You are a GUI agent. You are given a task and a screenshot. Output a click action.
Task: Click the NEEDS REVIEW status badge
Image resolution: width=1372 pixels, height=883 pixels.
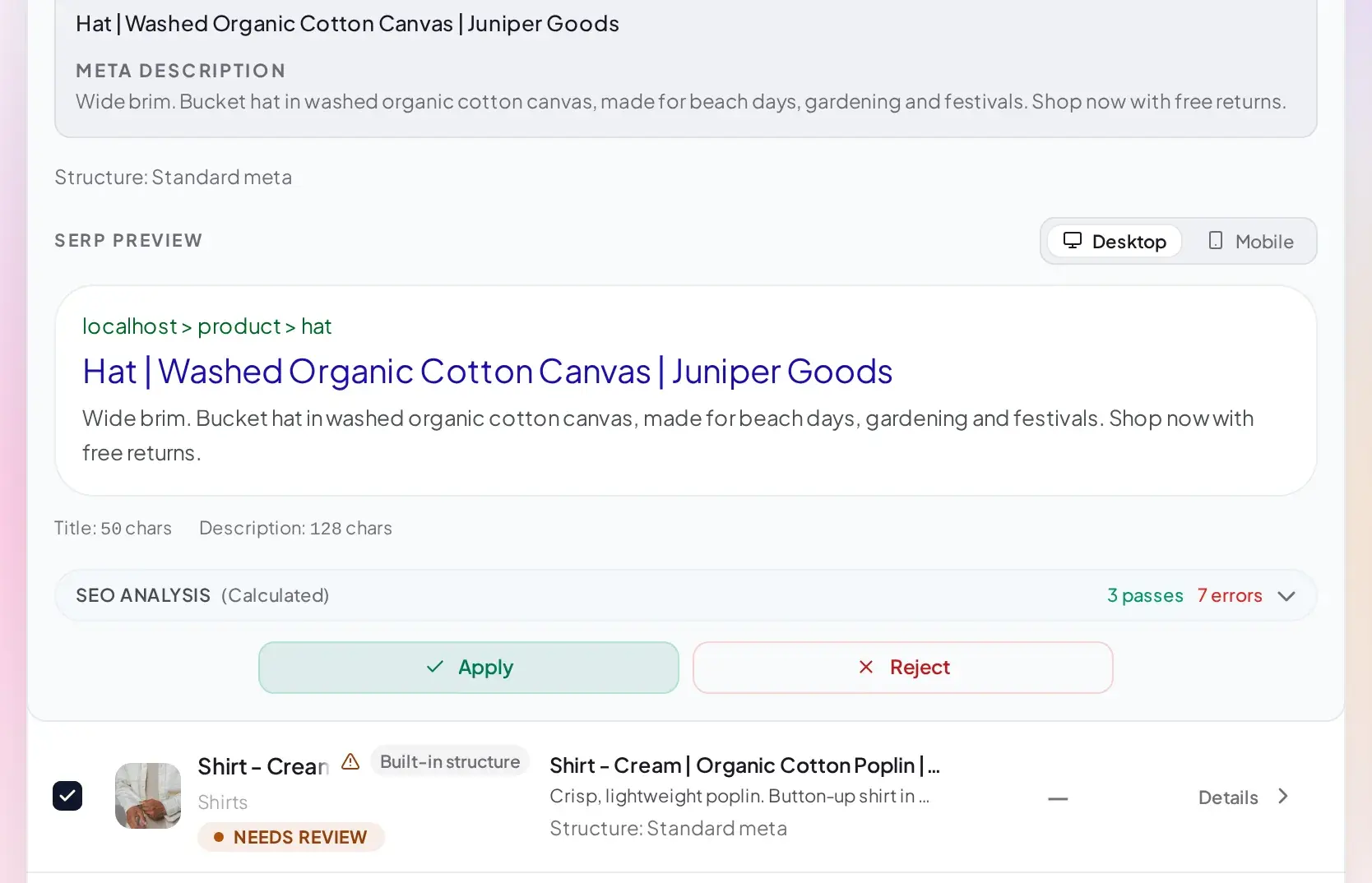click(291, 837)
